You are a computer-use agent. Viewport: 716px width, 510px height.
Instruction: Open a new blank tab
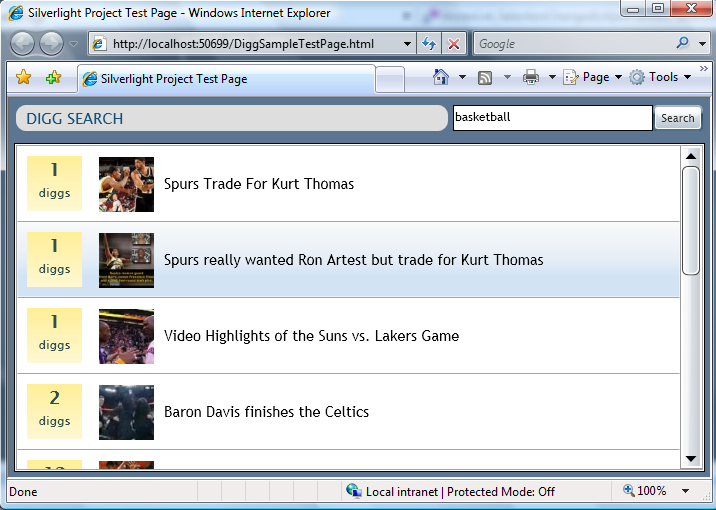pyautogui.click(x=390, y=79)
